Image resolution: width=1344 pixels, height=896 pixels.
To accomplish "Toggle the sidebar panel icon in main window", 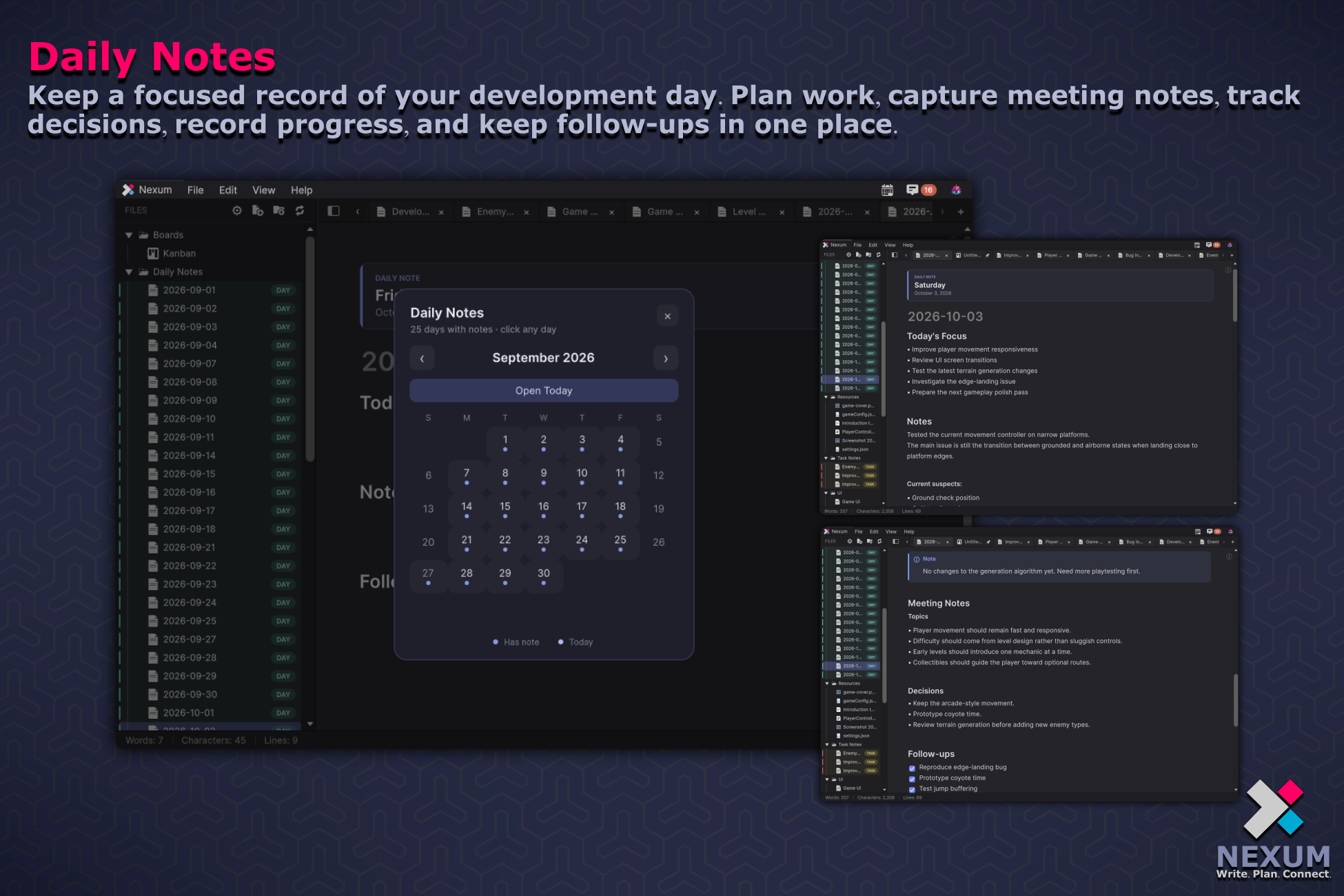I will click(x=334, y=212).
